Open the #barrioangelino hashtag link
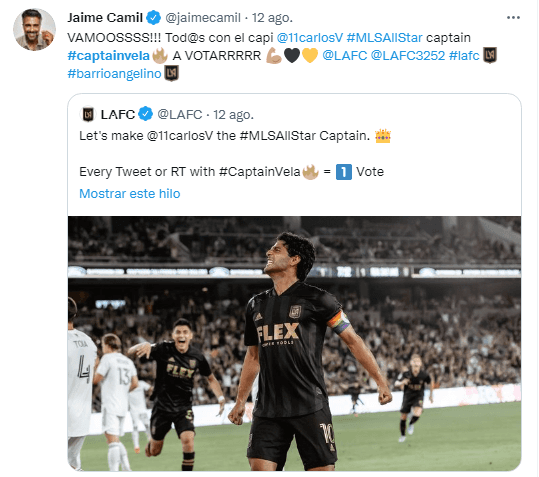 (x=114, y=74)
